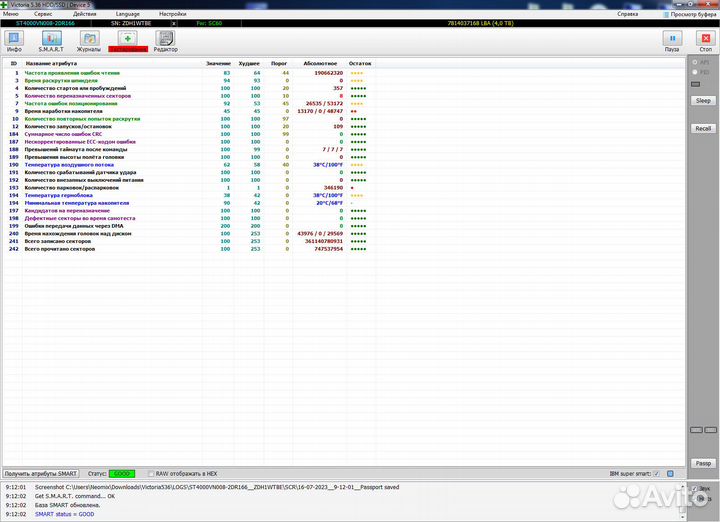The height and width of the screenshot is (522, 720).
Task: Select the Температура воздушного потока row
Action: pos(191,165)
